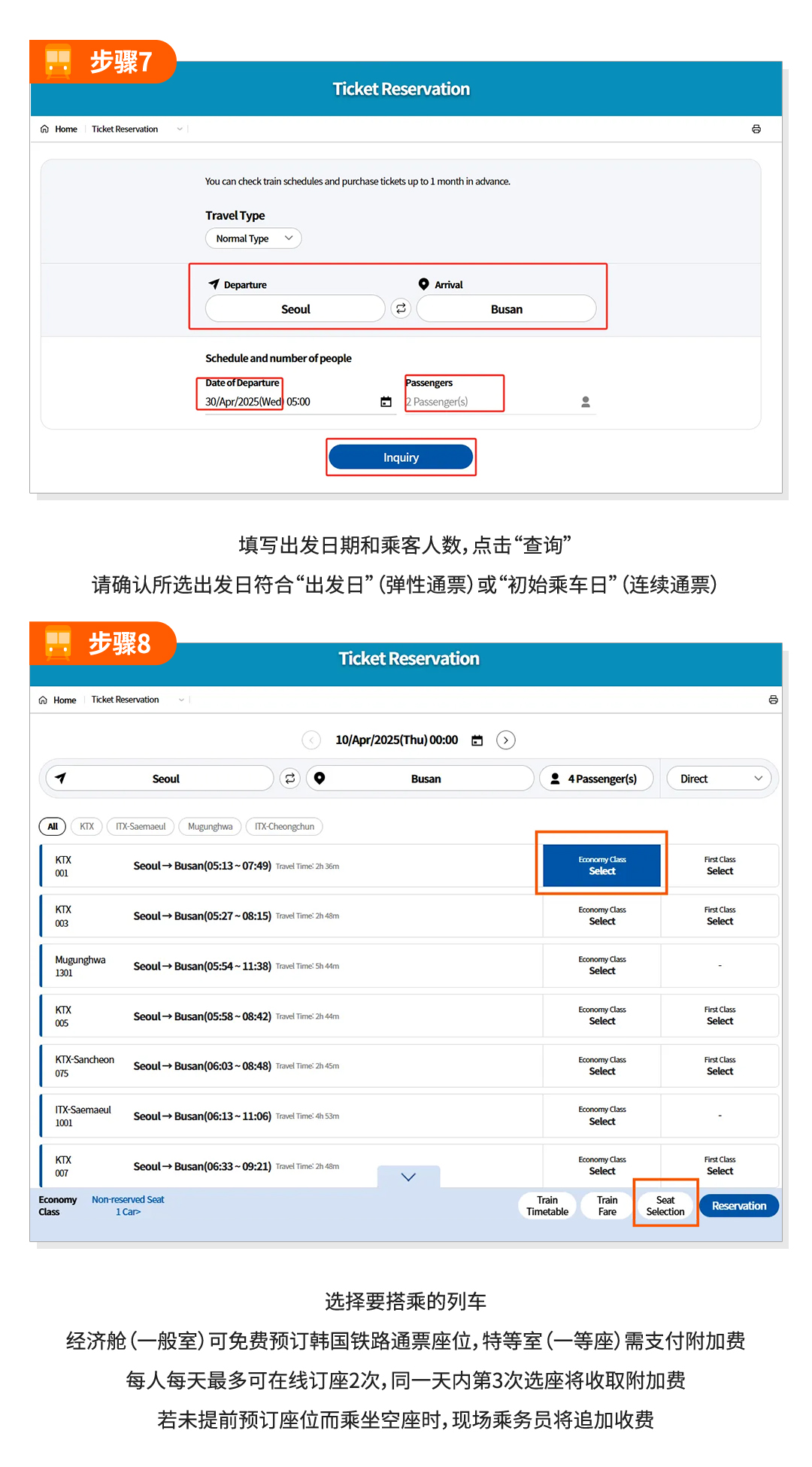812x1467 pixels.
Task: Filter trains by KTX only
Action: [87, 826]
